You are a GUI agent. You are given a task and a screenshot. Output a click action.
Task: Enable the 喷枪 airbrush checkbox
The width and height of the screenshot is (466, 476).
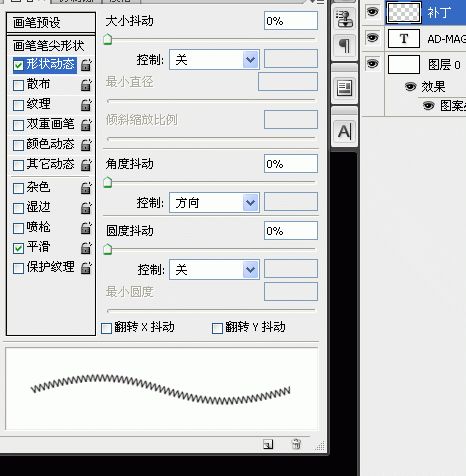click(x=18, y=228)
